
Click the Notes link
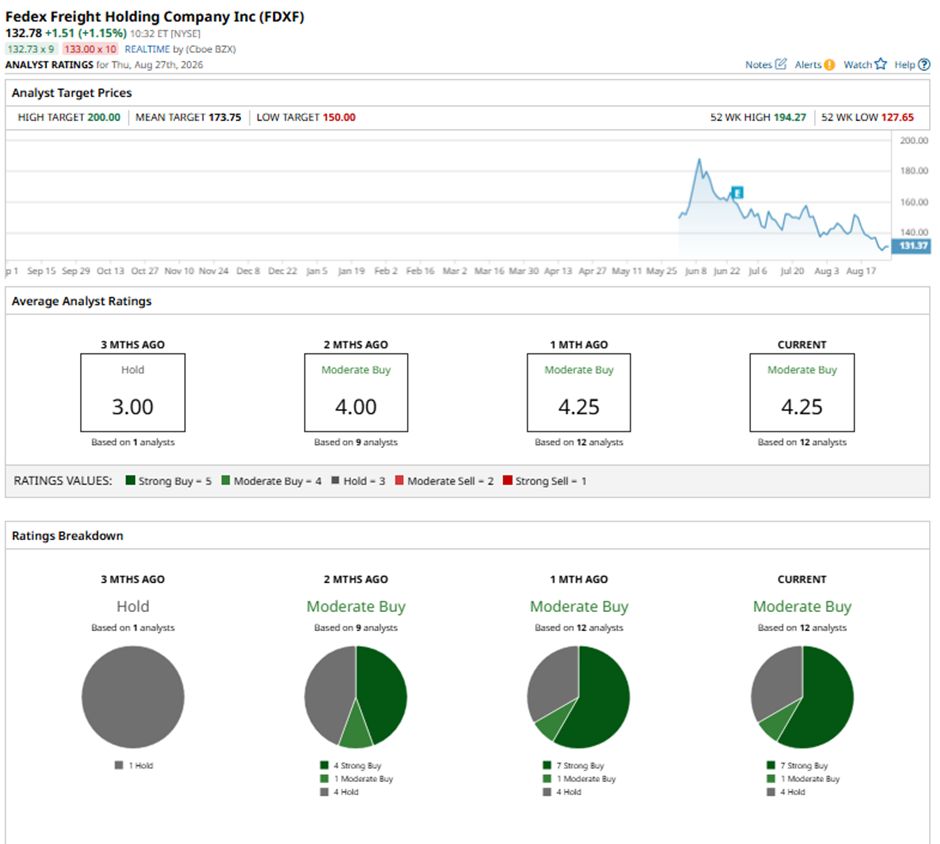(x=758, y=65)
